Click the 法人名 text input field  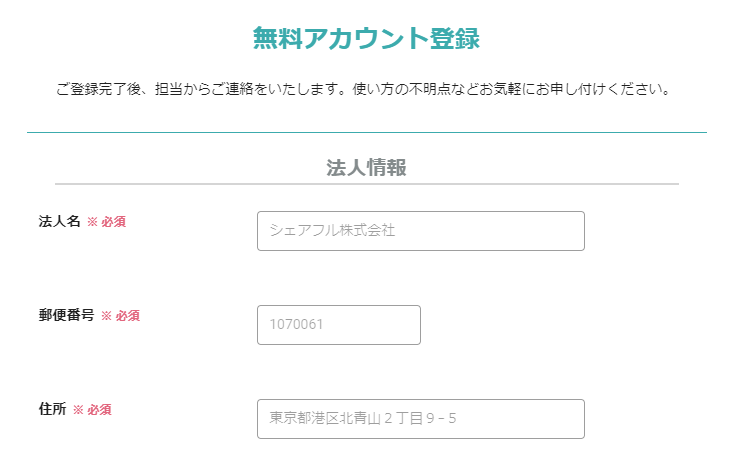[x=420, y=231]
